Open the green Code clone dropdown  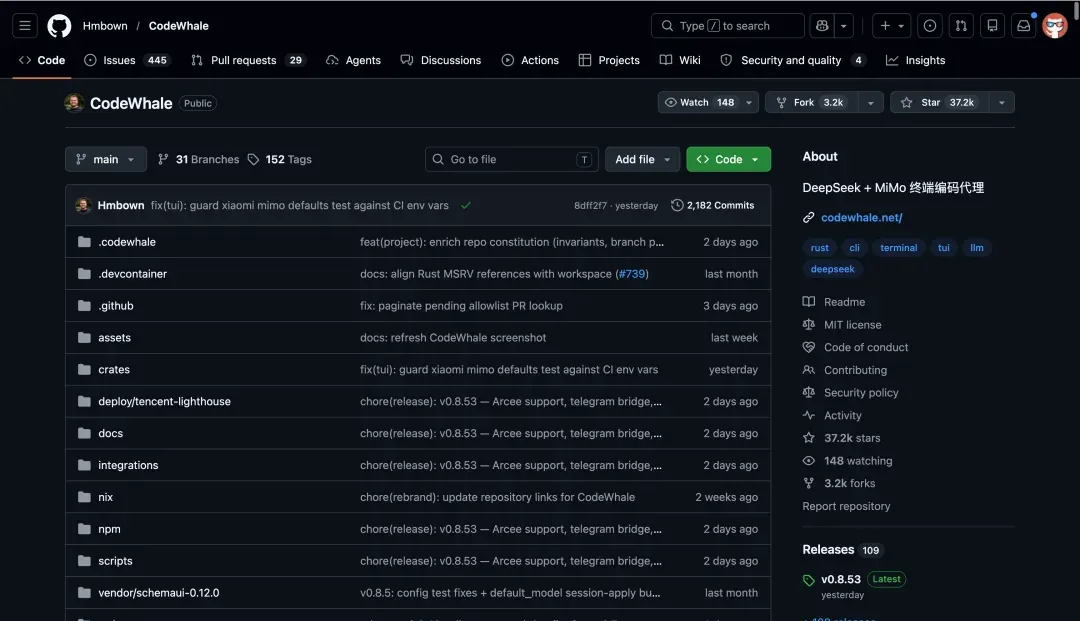[728, 159]
